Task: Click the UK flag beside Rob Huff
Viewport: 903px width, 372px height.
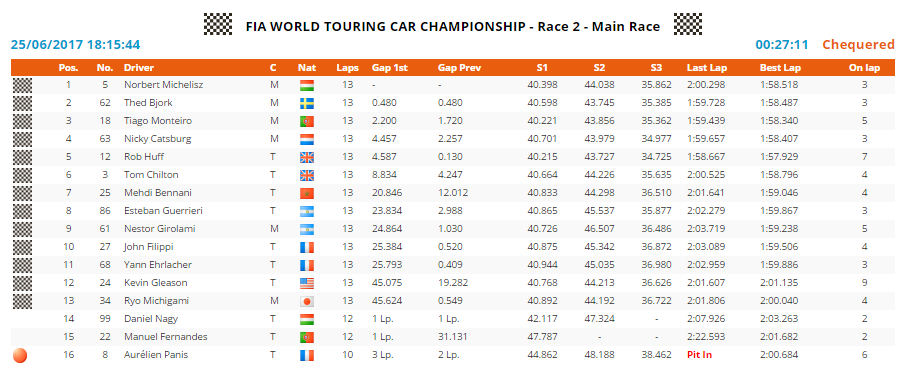Action: click(306, 157)
